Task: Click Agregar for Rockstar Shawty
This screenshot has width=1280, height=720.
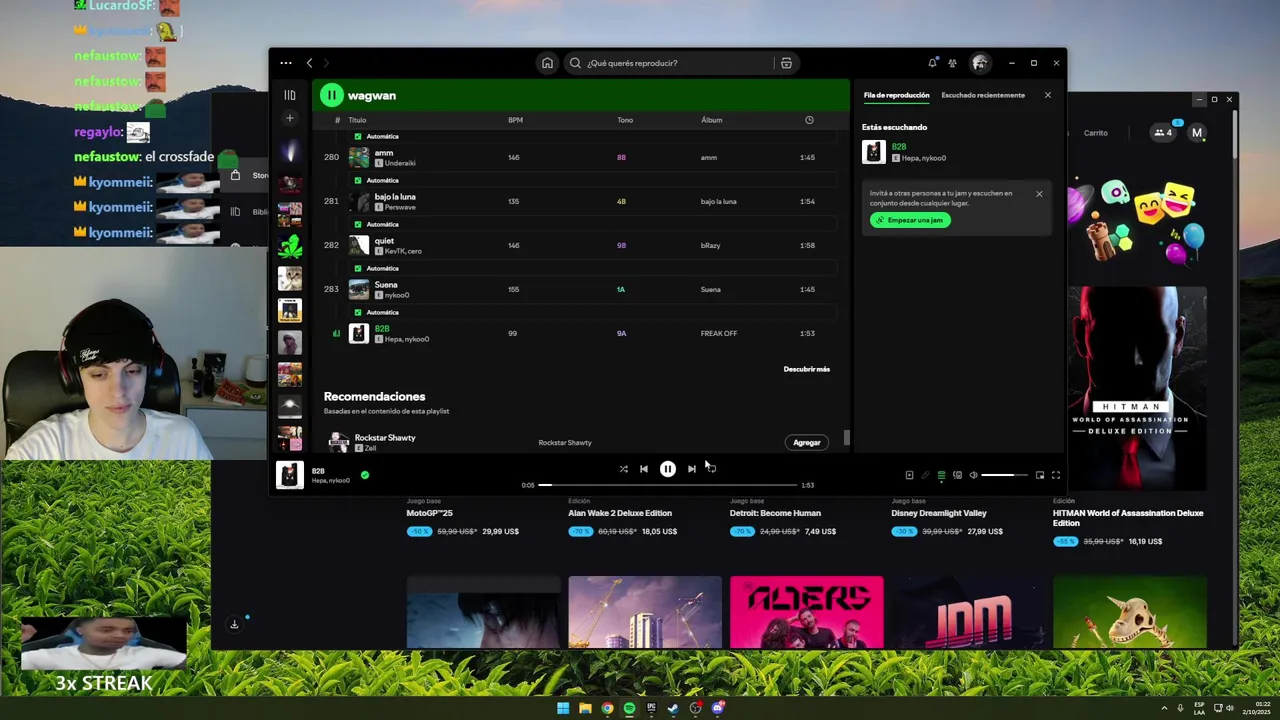Action: [x=807, y=442]
